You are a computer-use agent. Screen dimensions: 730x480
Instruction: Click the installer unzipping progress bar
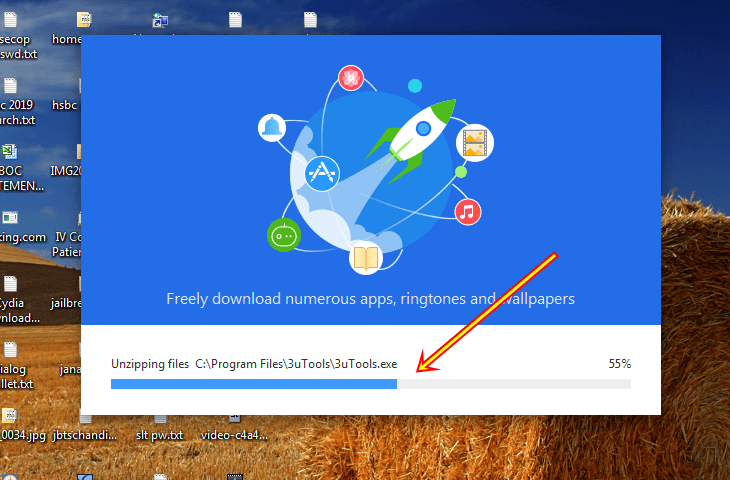[371, 384]
